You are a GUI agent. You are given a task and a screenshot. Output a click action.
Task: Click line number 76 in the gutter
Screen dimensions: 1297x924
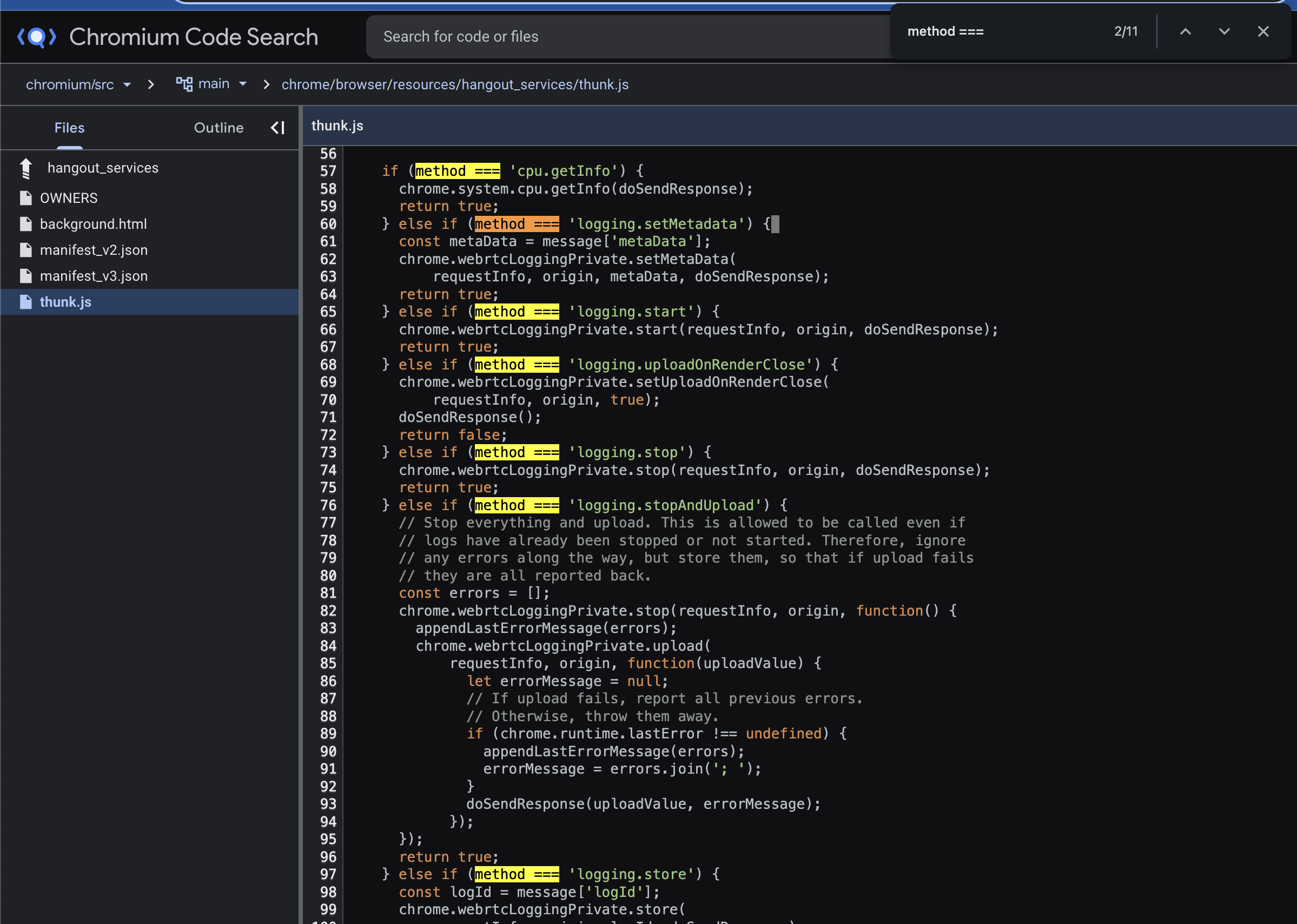point(328,505)
